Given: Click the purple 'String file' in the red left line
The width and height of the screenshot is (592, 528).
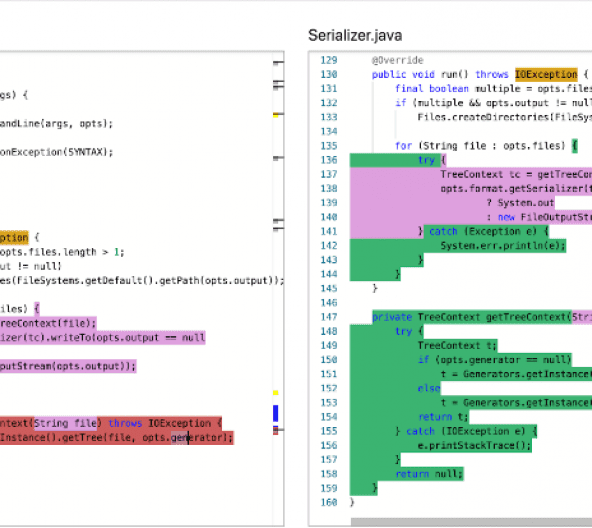Looking at the screenshot, I should (x=65, y=424).
